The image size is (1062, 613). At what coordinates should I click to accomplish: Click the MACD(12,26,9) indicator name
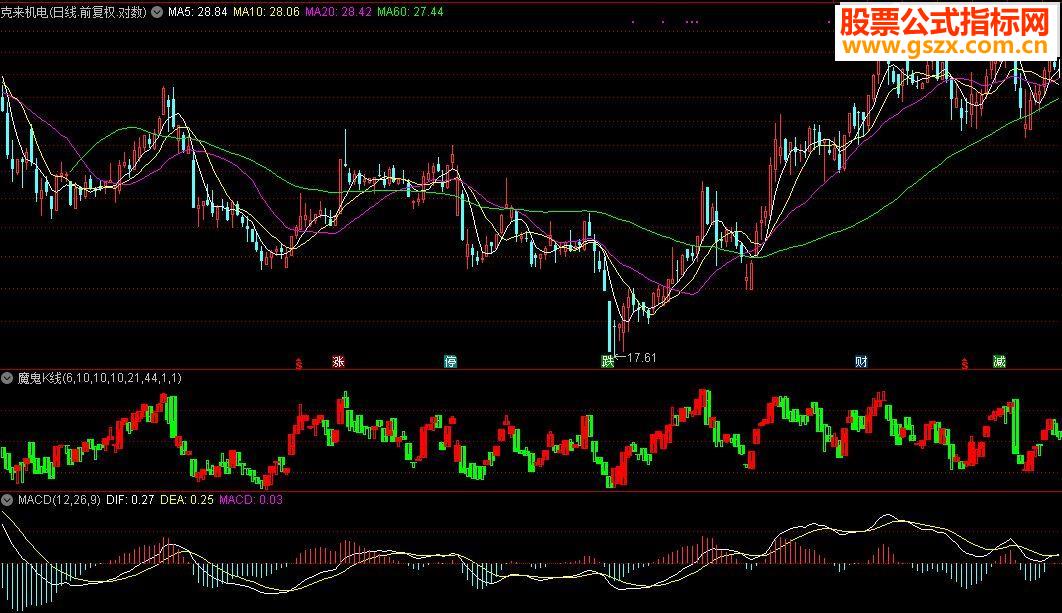pos(59,500)
